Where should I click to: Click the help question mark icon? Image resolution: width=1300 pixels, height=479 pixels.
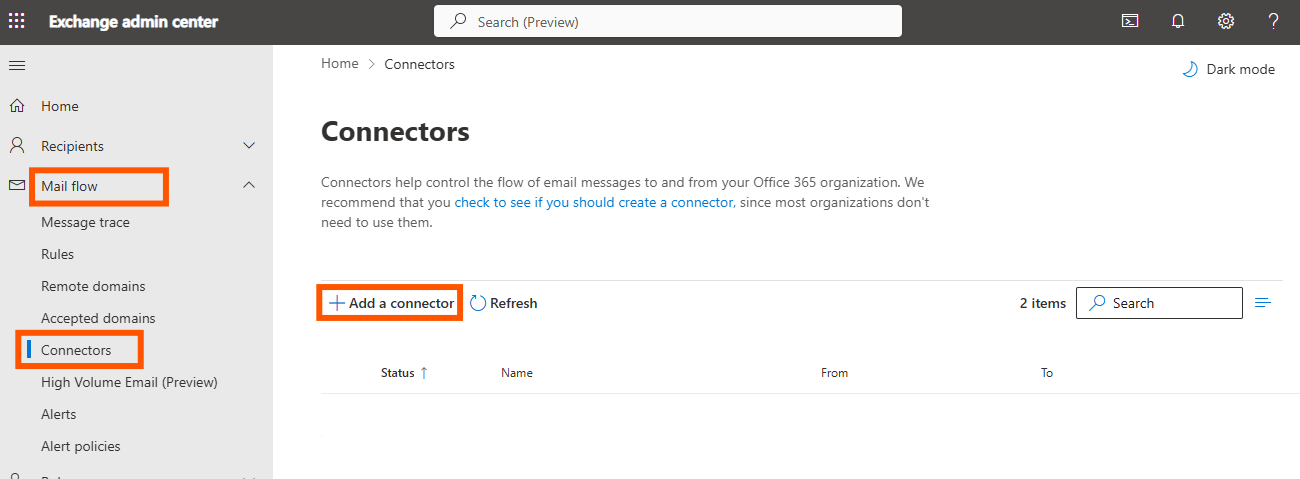[1273, 21]
